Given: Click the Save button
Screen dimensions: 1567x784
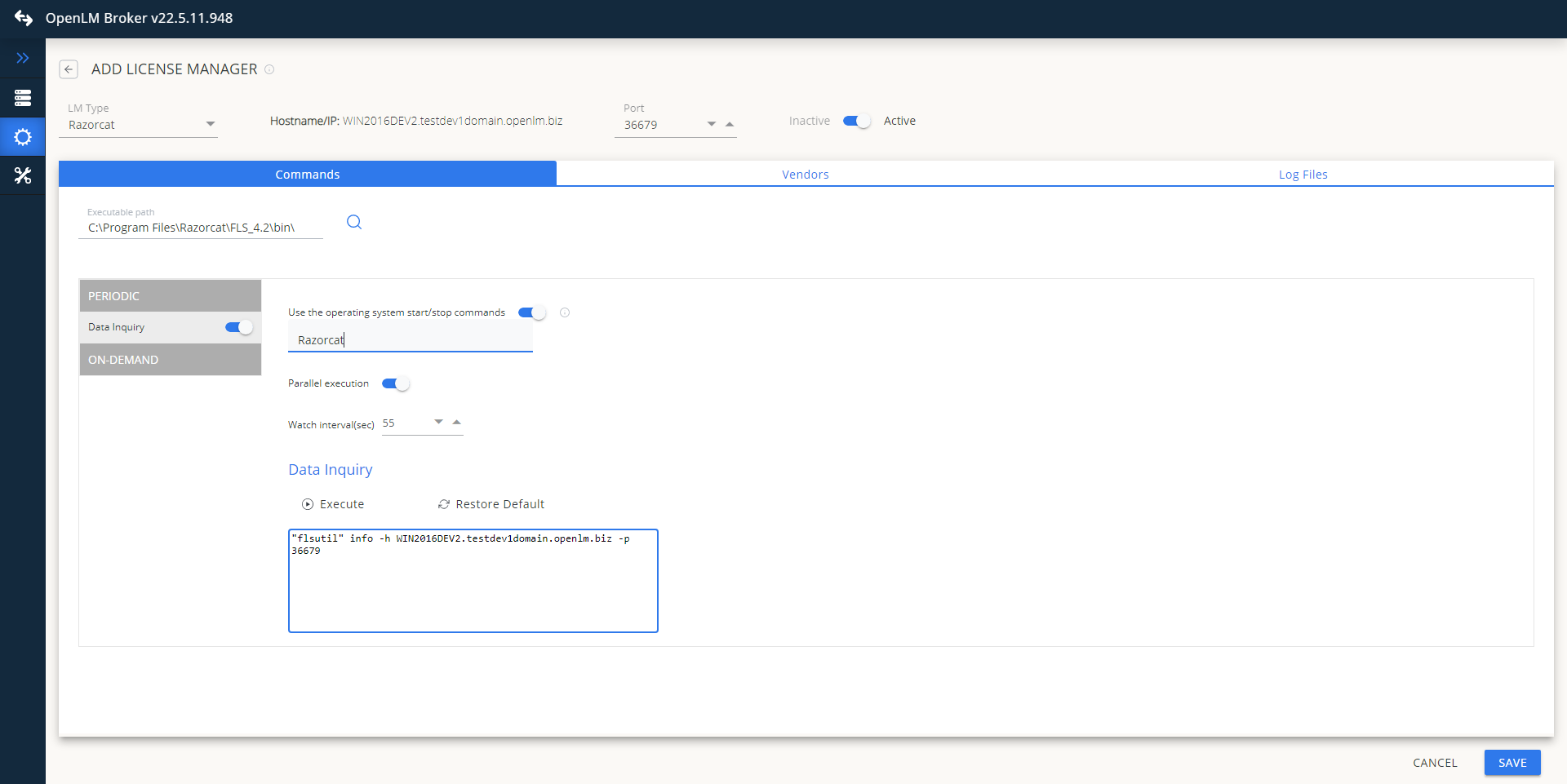Looking at the screenshot, I should point(1512,763).
